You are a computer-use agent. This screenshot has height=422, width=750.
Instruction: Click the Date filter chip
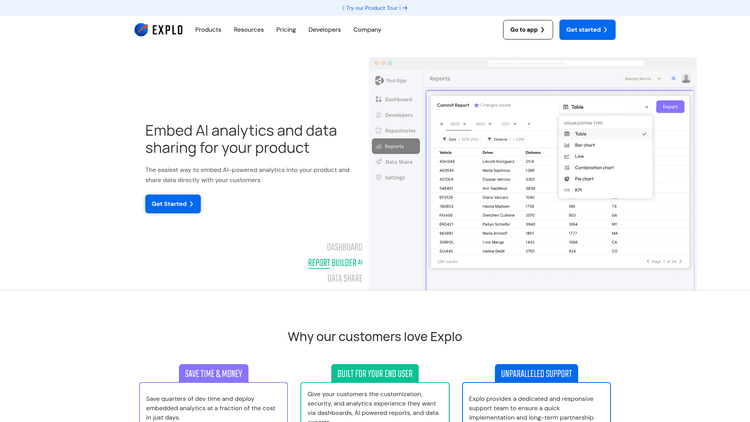[461, 139]
